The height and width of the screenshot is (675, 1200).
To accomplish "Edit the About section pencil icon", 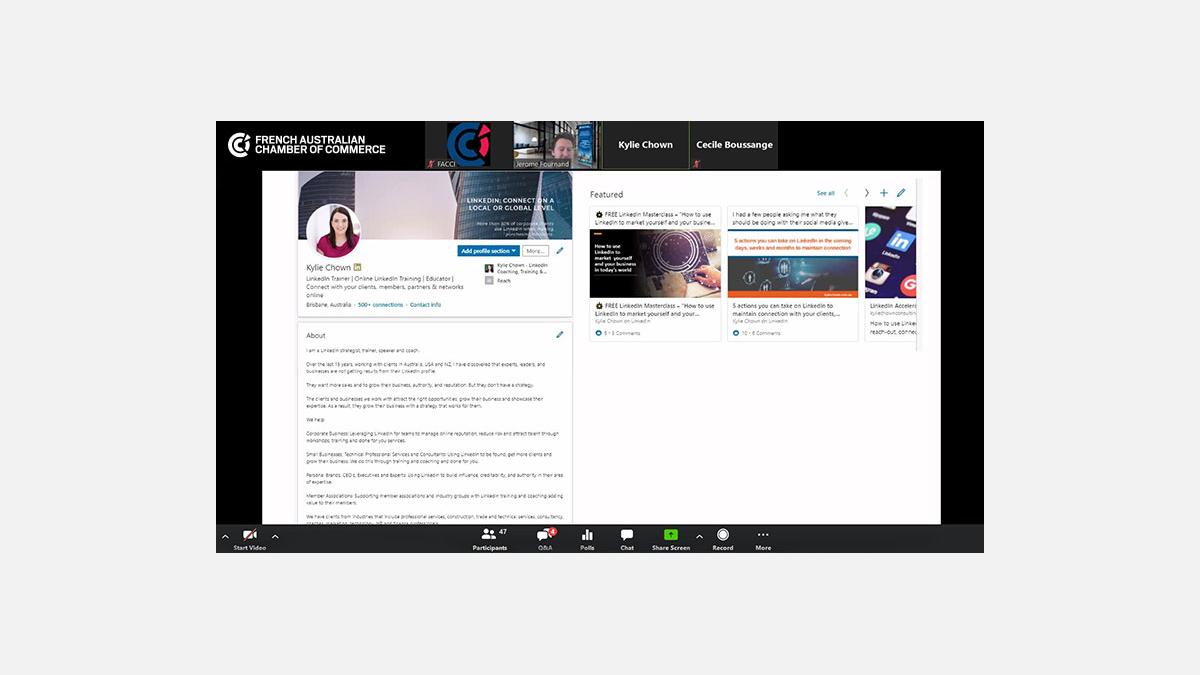I will (x=560, y=335).
